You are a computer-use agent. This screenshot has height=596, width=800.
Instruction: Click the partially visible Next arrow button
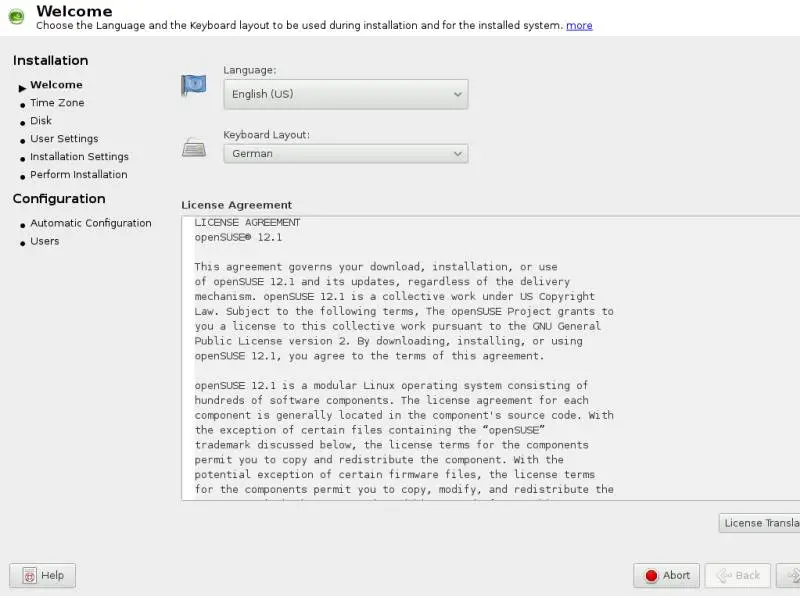coord(788,576)
